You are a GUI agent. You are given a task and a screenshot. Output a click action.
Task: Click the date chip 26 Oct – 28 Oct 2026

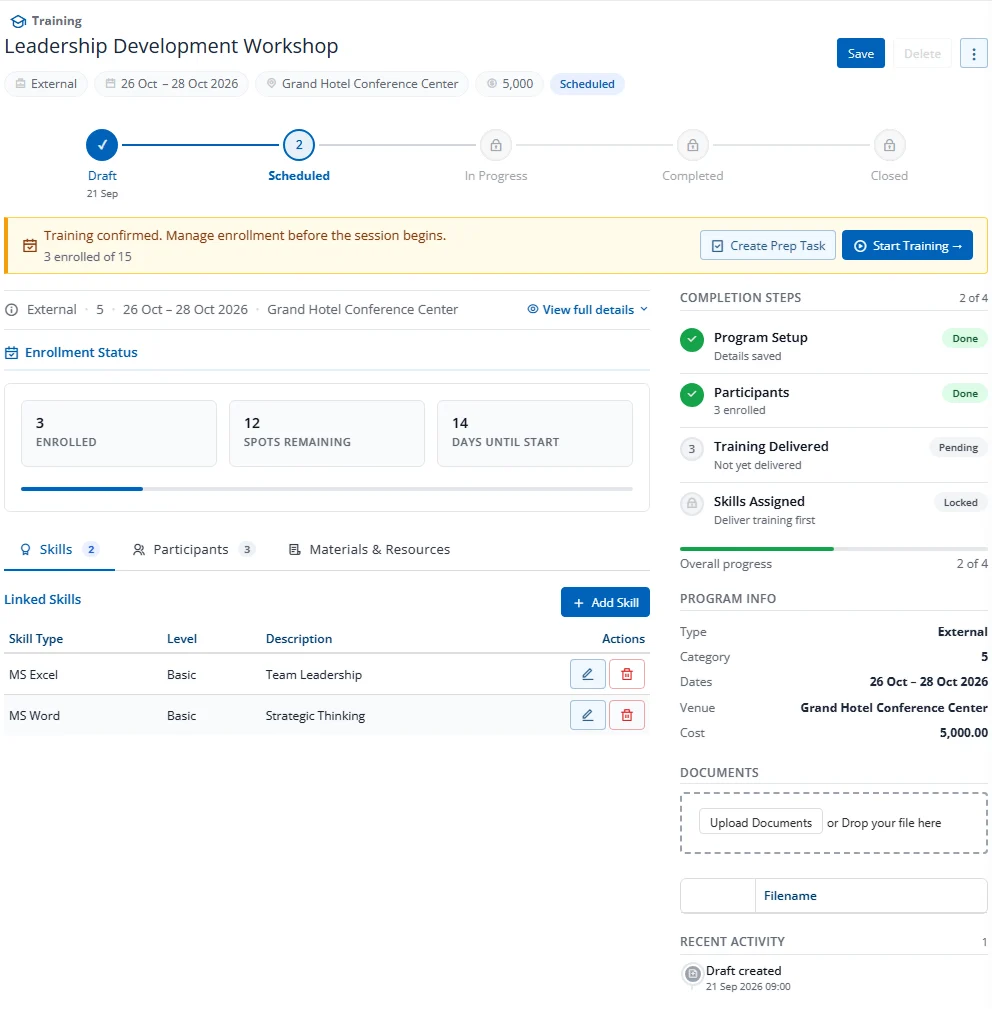[172, 84]
